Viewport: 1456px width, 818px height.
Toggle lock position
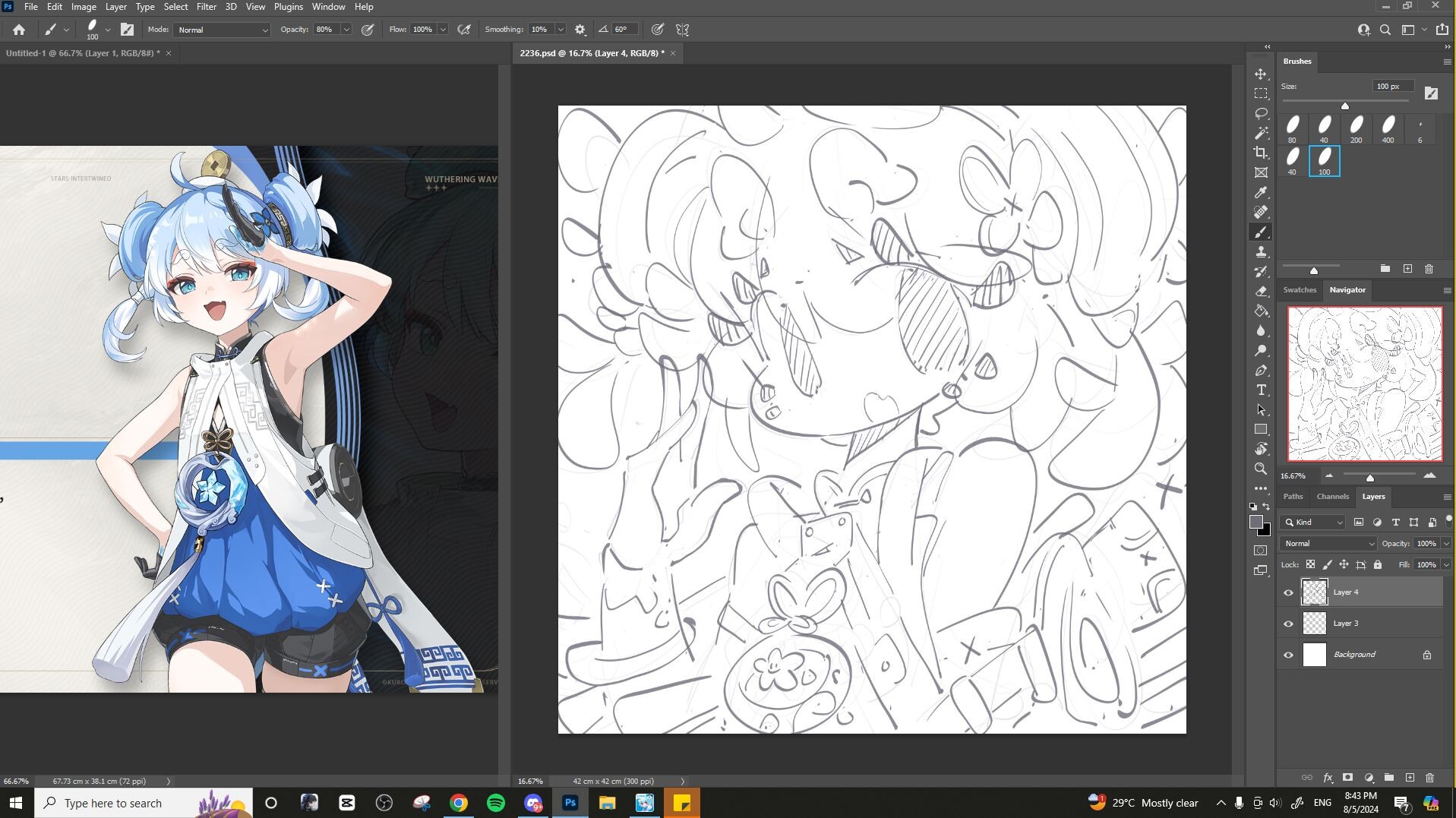(1344, 564)
